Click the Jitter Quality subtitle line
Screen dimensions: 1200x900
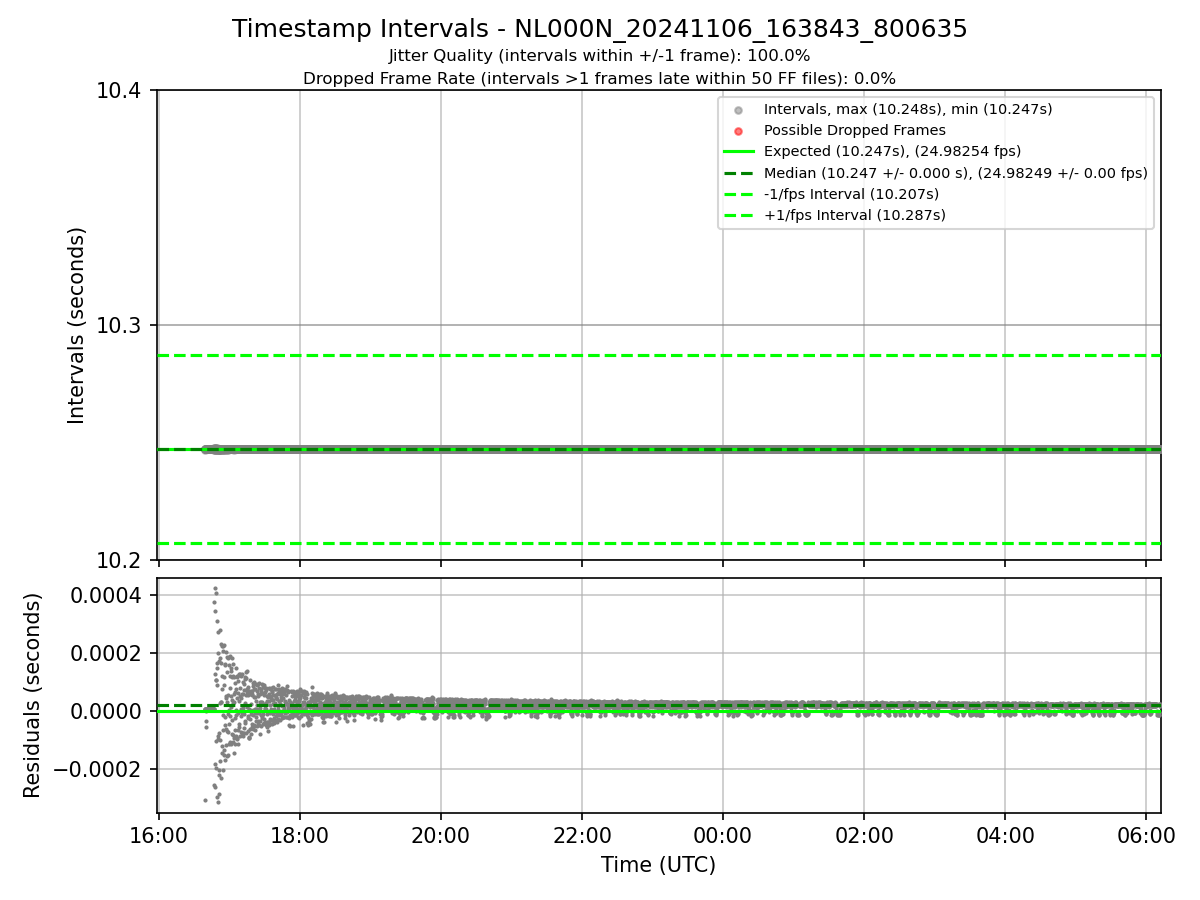pos(600,56)
